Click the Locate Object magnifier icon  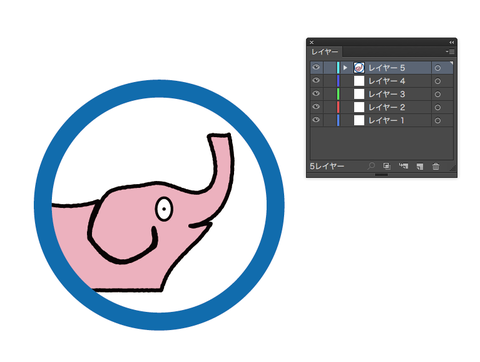click(x=371, y=166)
